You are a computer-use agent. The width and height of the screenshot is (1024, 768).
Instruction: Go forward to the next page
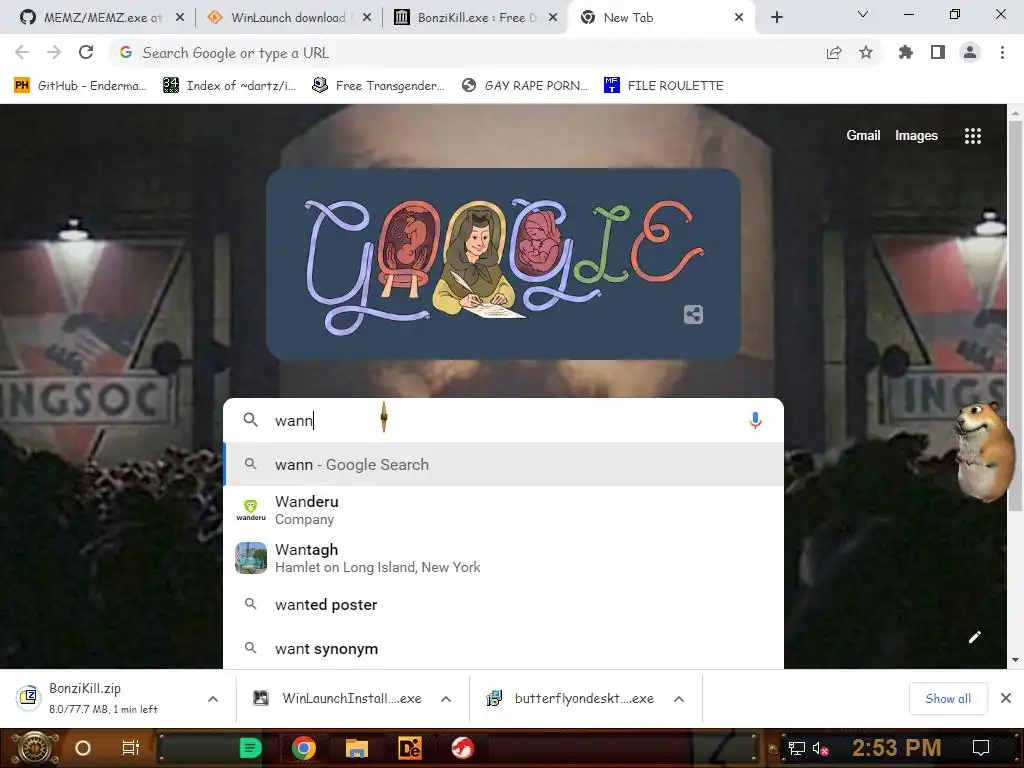pos(54,53)
